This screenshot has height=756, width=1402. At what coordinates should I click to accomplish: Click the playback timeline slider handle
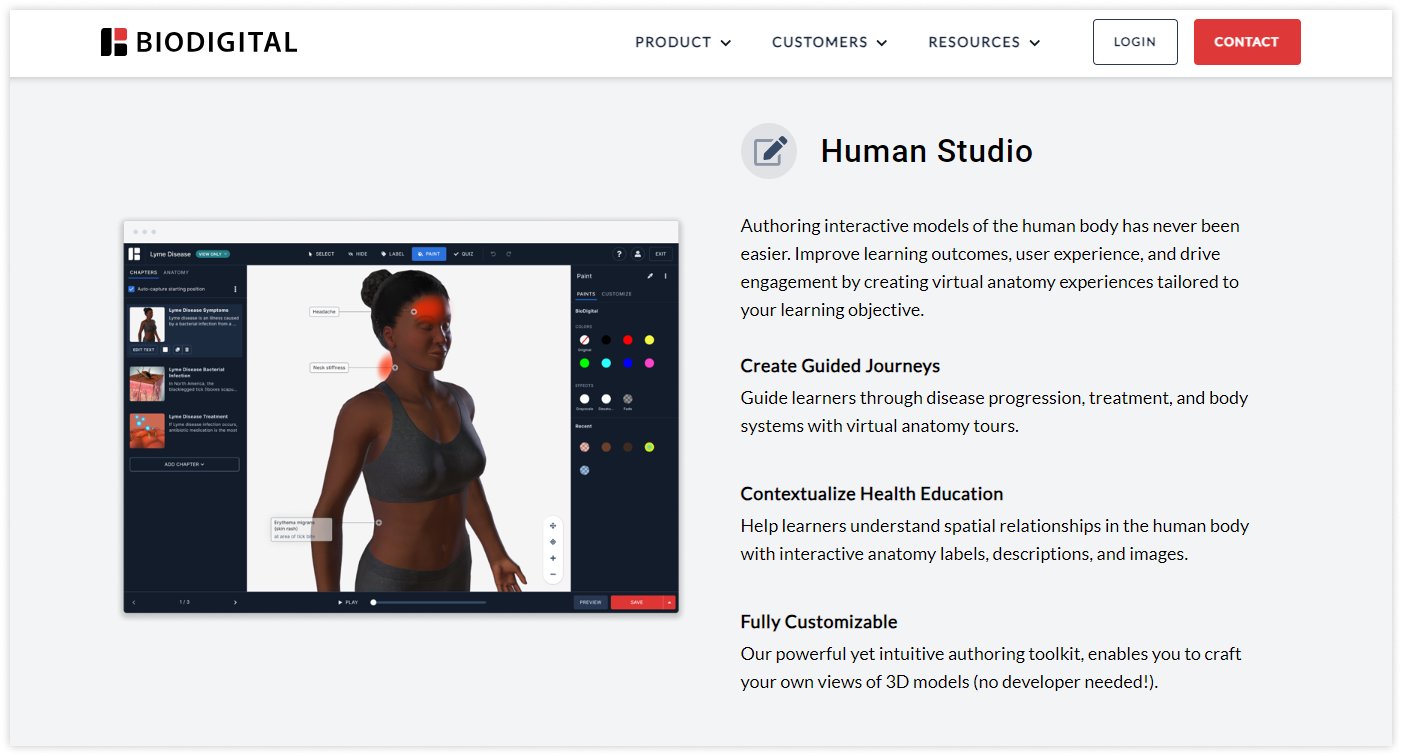coord(373,602)
